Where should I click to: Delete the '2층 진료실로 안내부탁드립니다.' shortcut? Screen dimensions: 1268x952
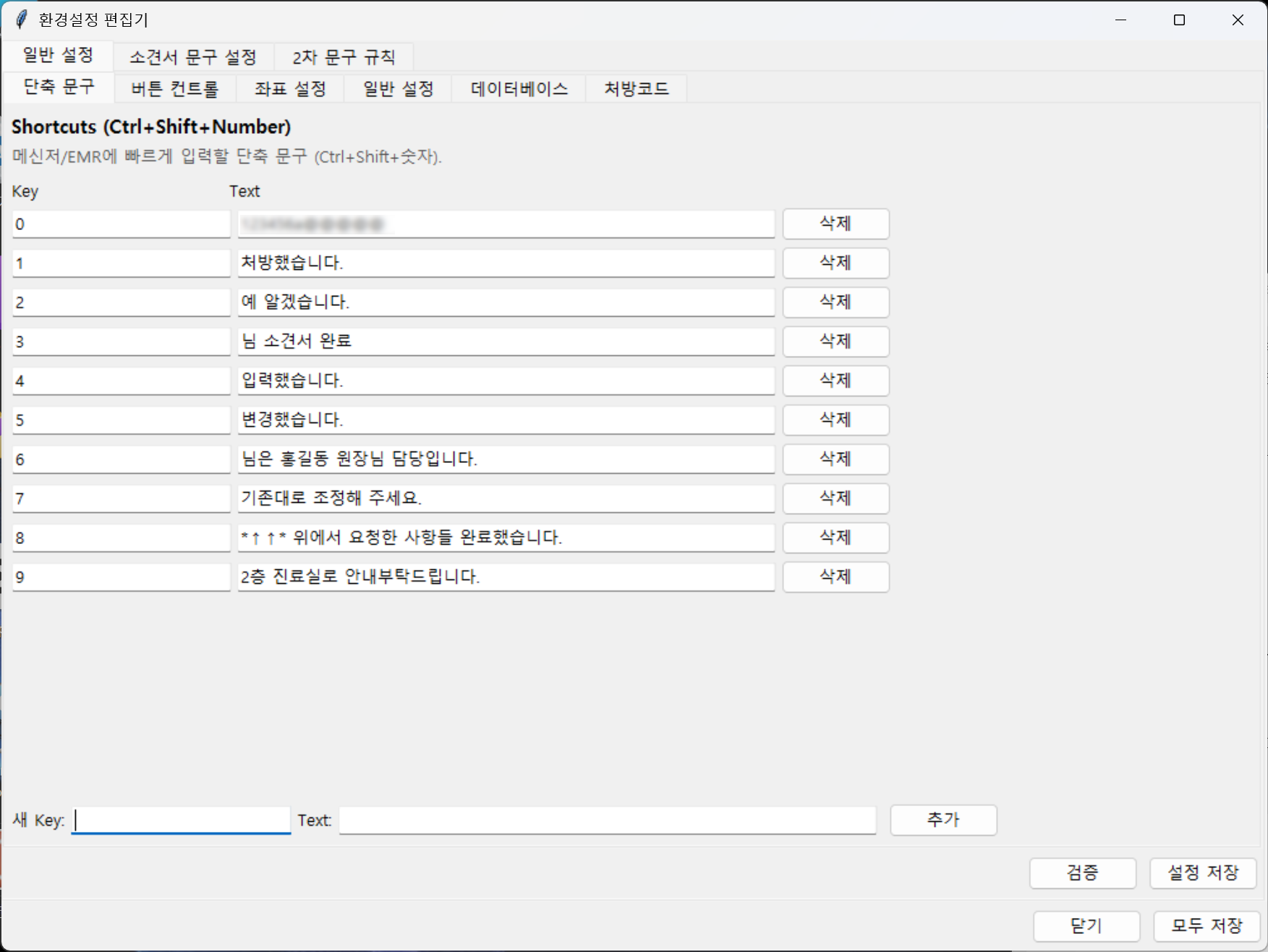coord(835,577)
